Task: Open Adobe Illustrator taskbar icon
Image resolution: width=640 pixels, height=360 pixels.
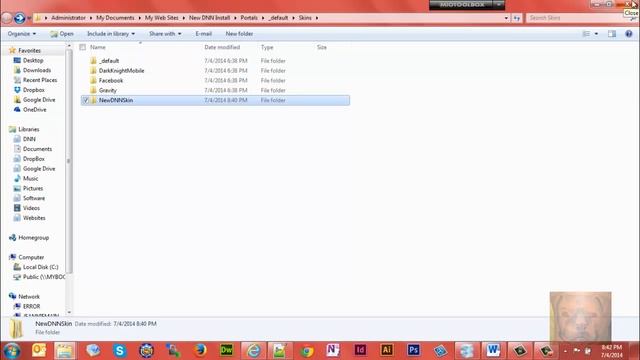Action: pos(387,350)
